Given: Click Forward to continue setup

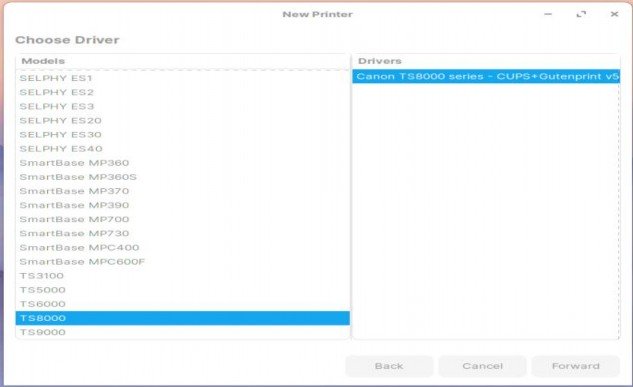Looking at the screenshot, I should pos(576,366).
